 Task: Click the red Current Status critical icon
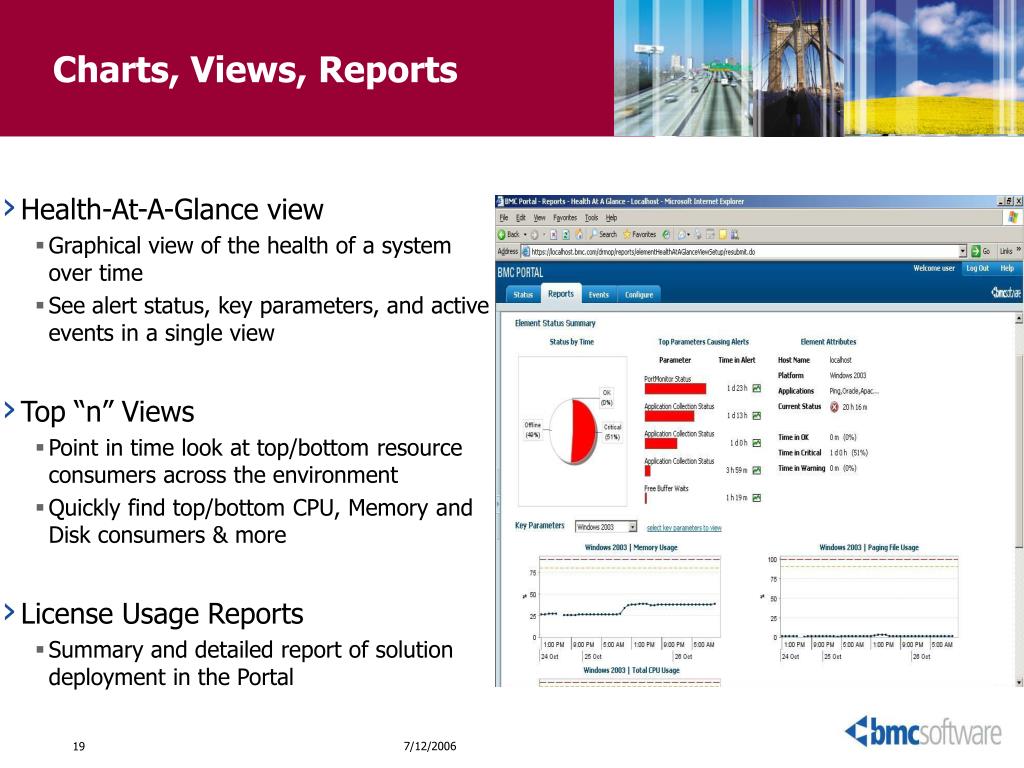(834, 407)
